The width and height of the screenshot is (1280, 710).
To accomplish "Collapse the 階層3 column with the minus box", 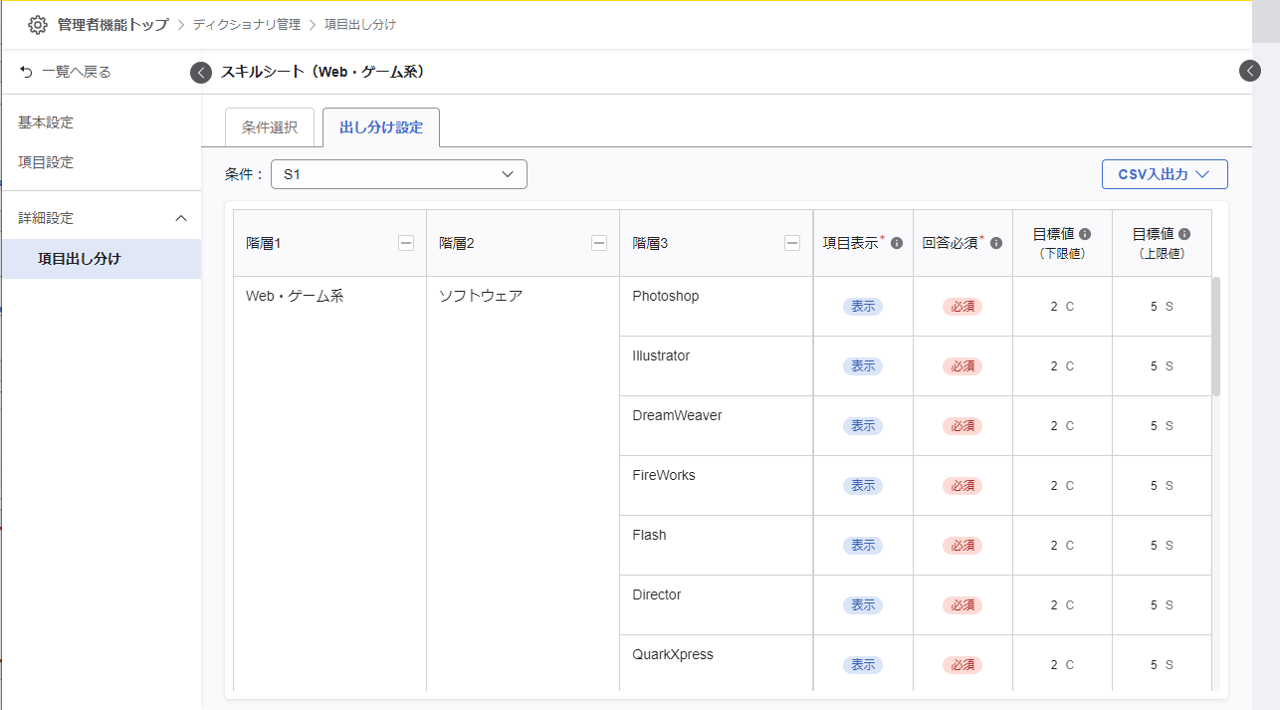I will pyautogui.click(x=792, y=243).
